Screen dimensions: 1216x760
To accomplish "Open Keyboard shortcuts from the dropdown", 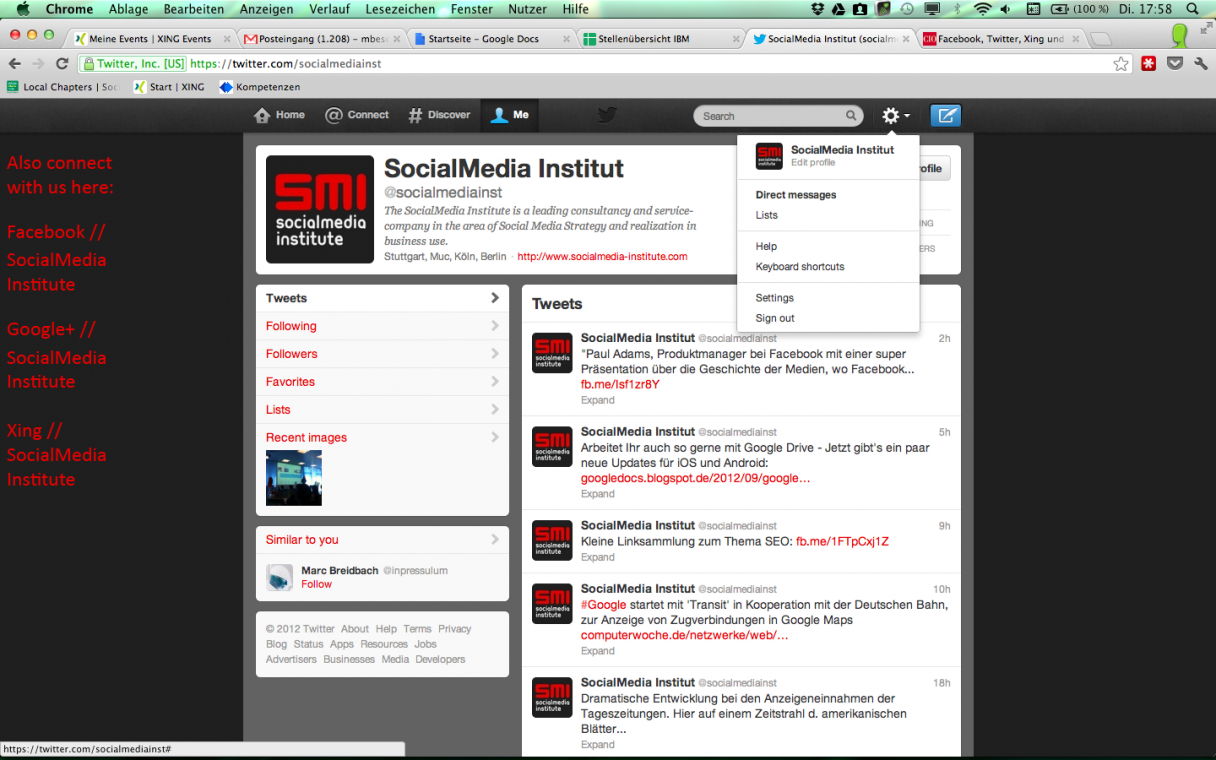I will click(800, 267).
